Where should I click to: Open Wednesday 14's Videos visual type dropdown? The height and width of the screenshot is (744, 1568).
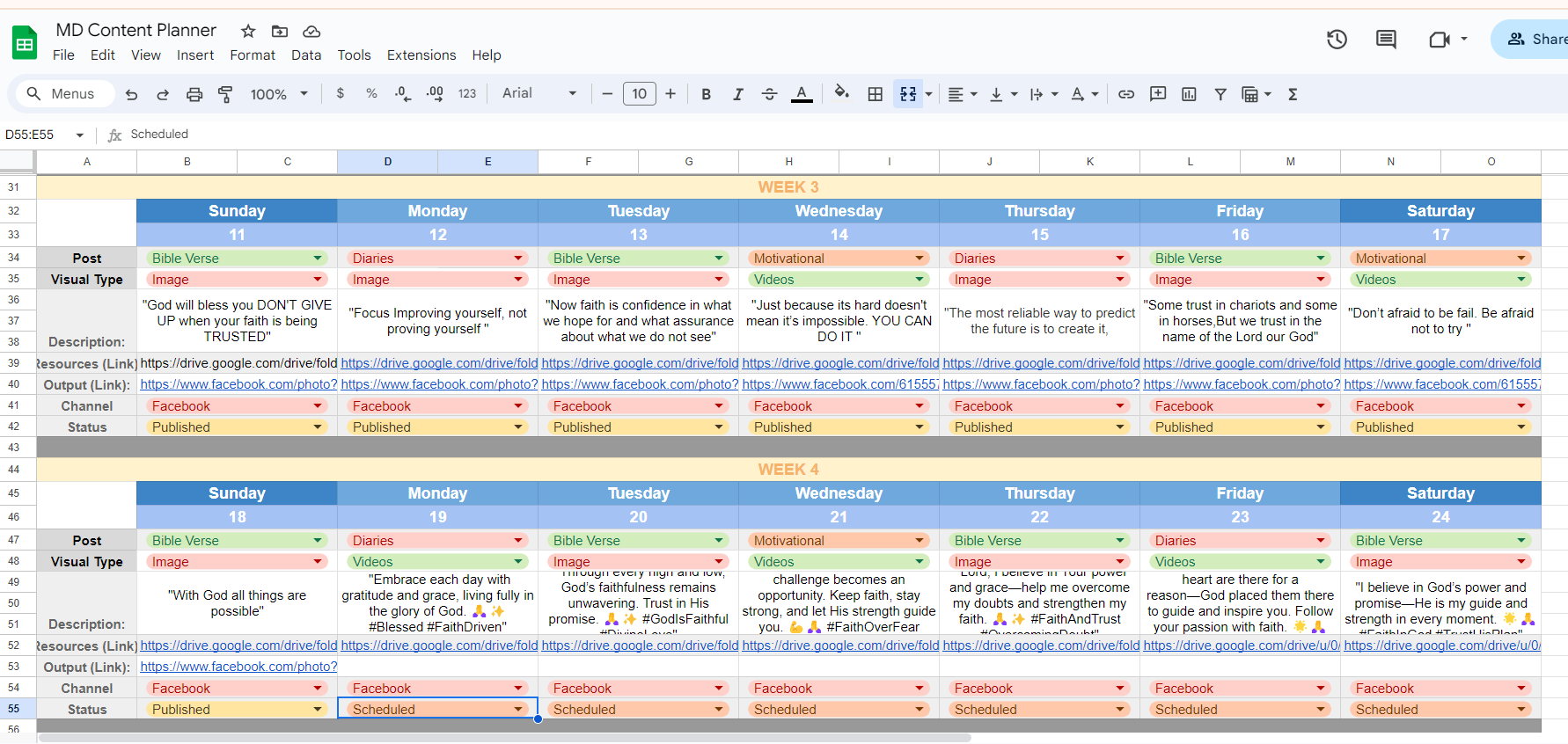tap(920, 280)
